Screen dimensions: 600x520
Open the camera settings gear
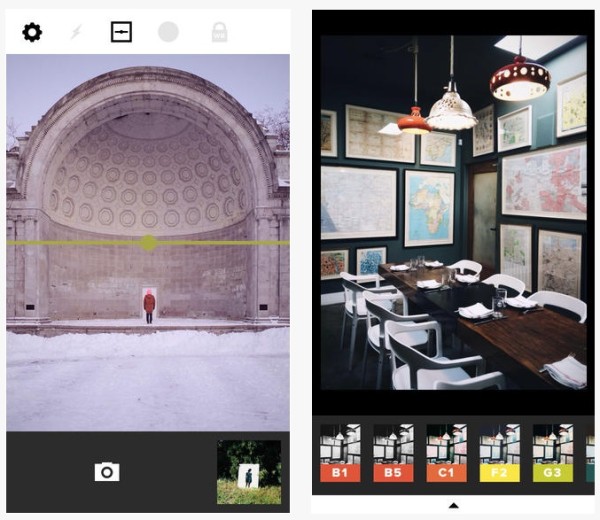point(32,32)
